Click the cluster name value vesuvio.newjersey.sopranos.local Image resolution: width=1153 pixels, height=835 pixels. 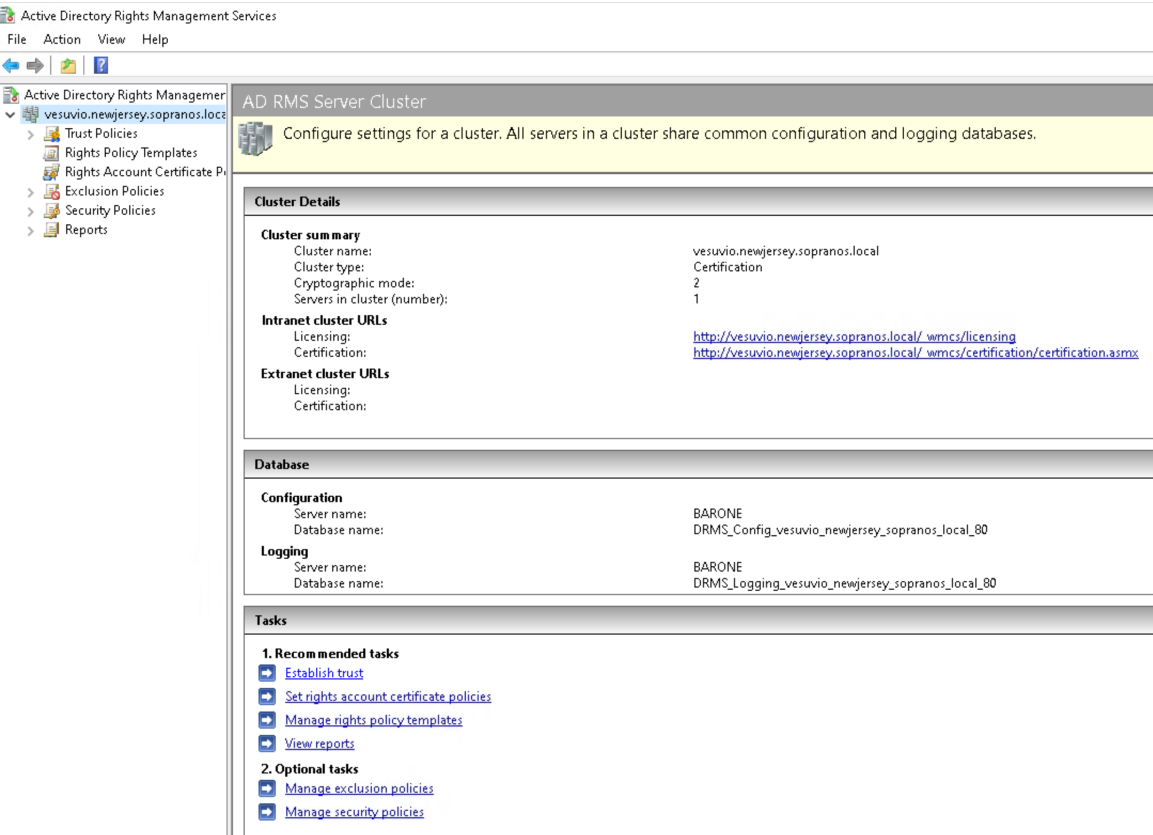coord(785,251)
